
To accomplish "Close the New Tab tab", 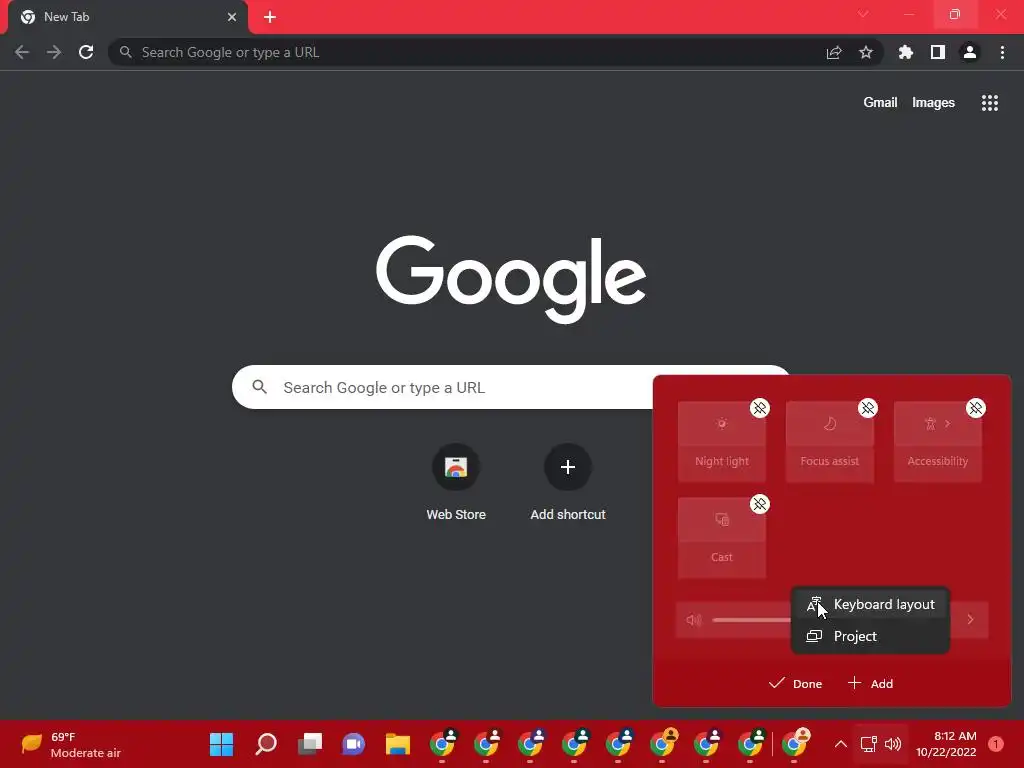I will pyautogui.click(x=232, y=17).
